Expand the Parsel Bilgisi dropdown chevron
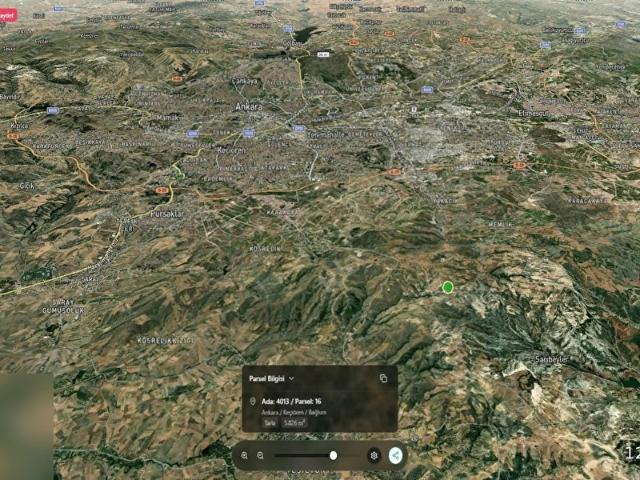640x480 pixels. [291, 379]
